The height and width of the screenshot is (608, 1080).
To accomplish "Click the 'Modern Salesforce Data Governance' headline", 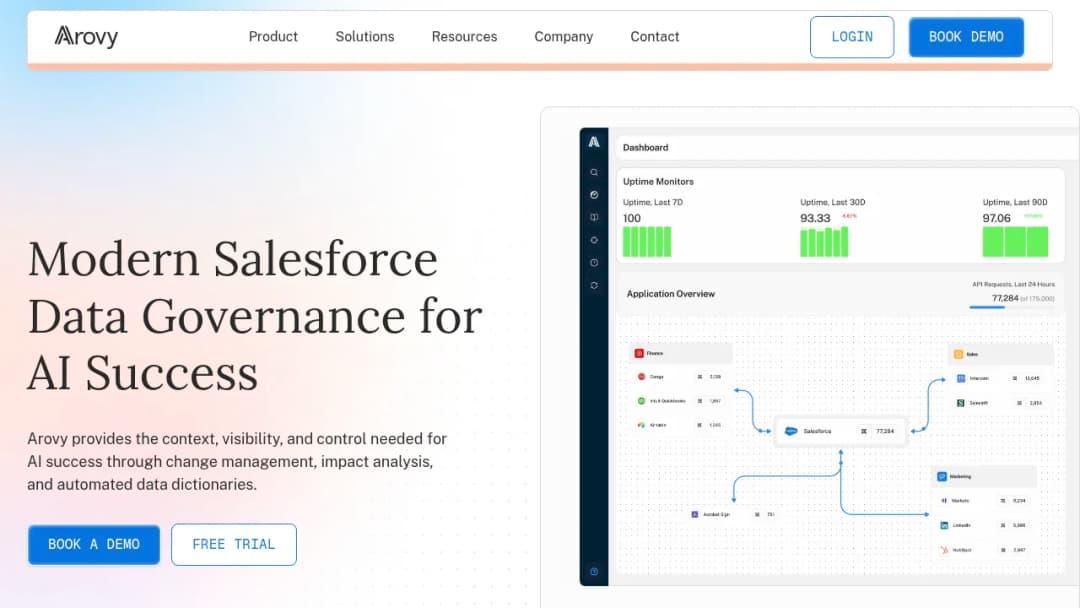I will (x=255, y=316).
